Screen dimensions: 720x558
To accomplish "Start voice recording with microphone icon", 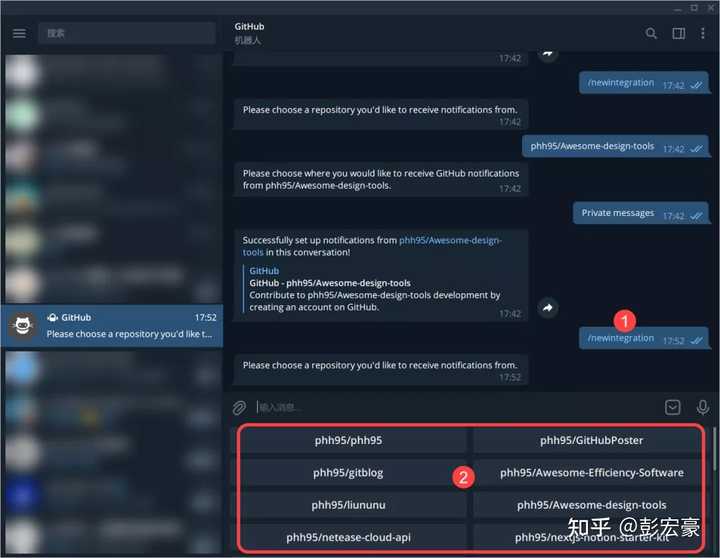I will coord(703,407).
